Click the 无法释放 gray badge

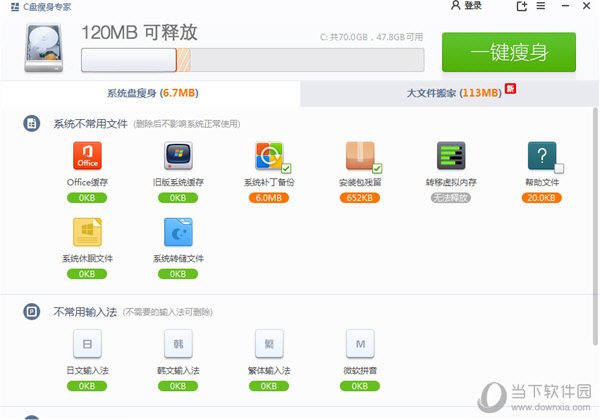450,198
